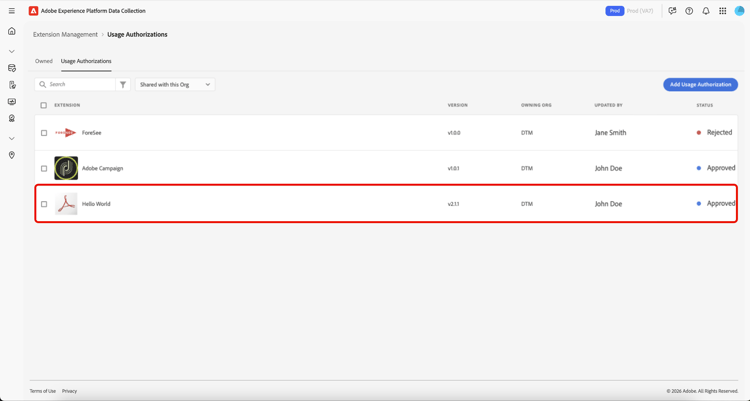
Task: Check the ForeSee row checkbox
Action: tap(44, 133)
